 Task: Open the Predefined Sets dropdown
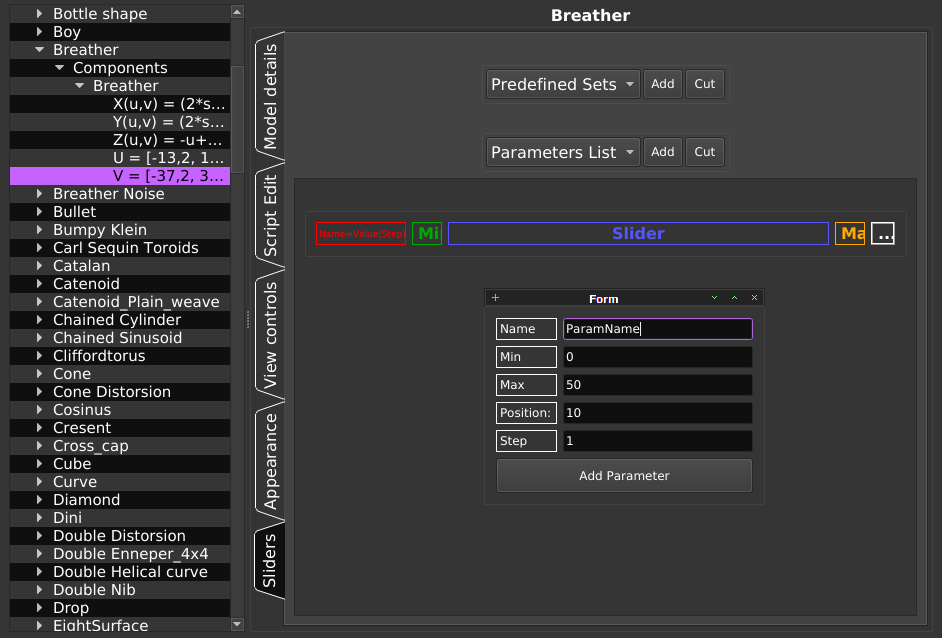(563, 84)
